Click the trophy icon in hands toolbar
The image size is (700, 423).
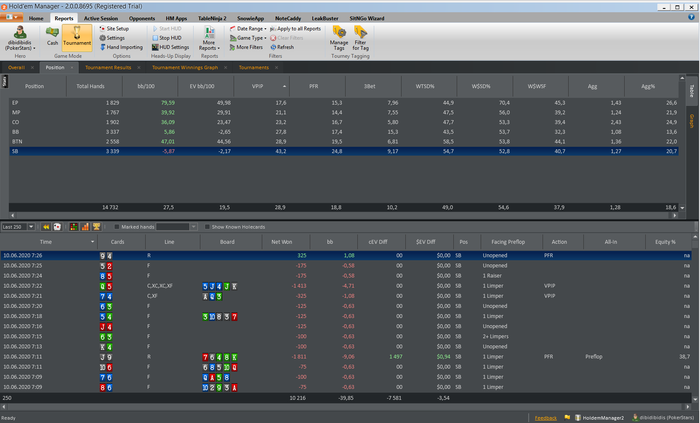(x=96, y=227)
